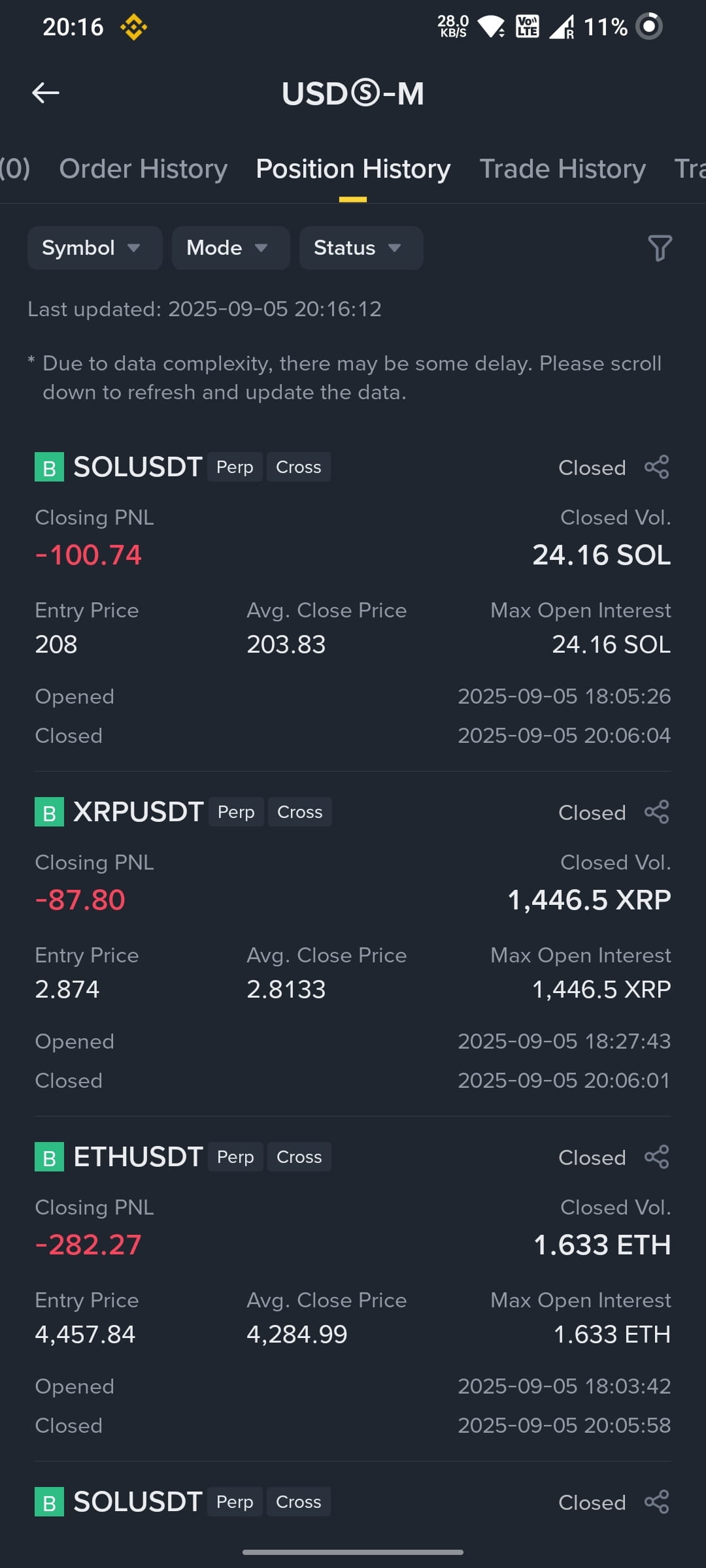Open the XRPUSDT pair title
Screen dimensions: 706x1568
pyautogui.click(x=139, y=812)
